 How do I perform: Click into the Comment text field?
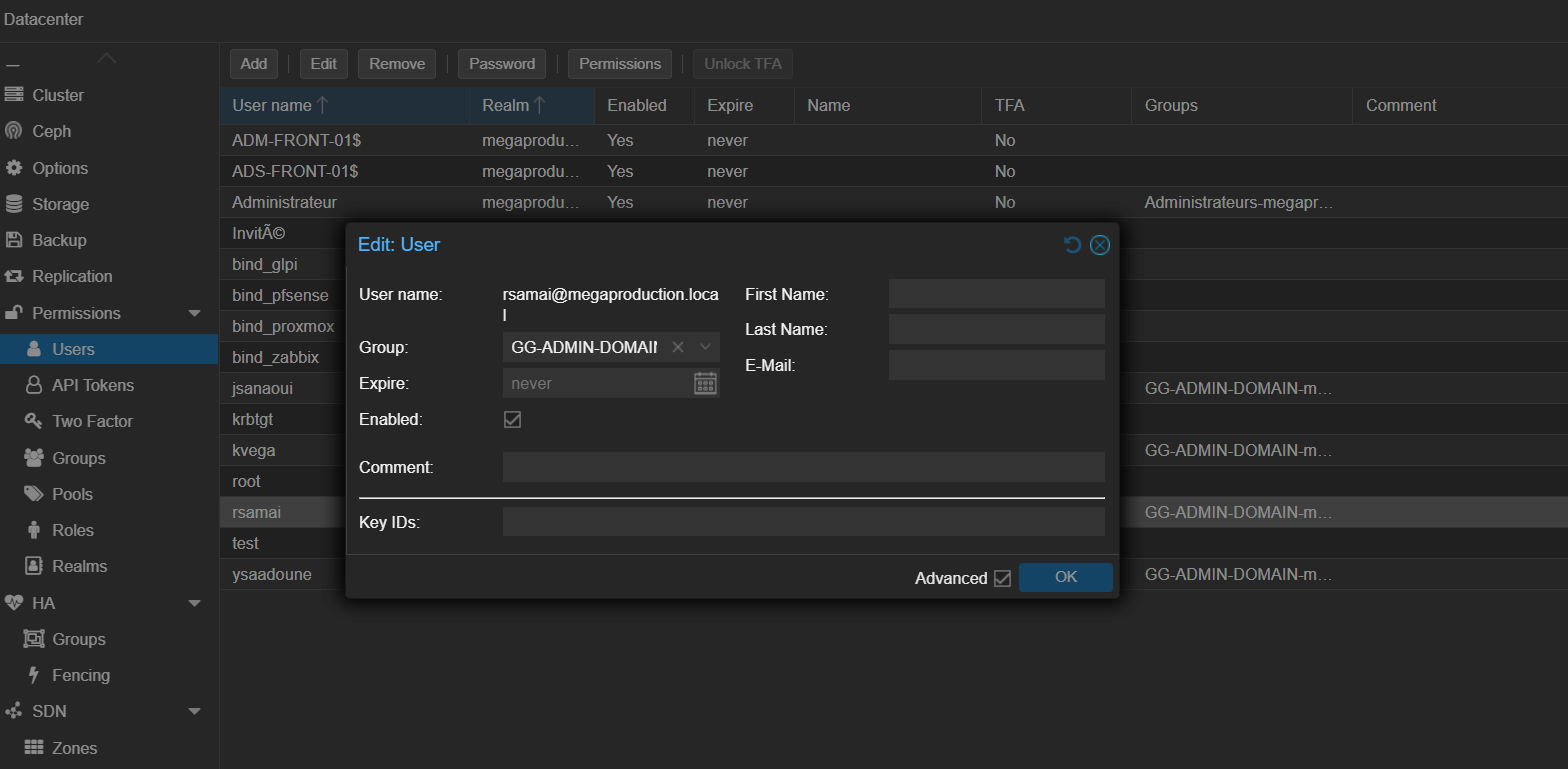click(803, 467)
